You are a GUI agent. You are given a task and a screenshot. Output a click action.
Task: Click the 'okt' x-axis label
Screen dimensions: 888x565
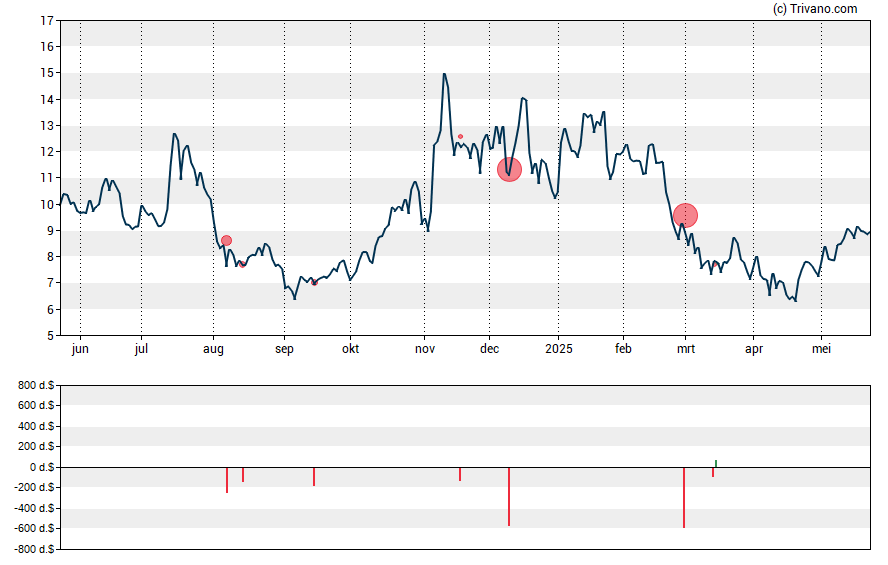350,349
